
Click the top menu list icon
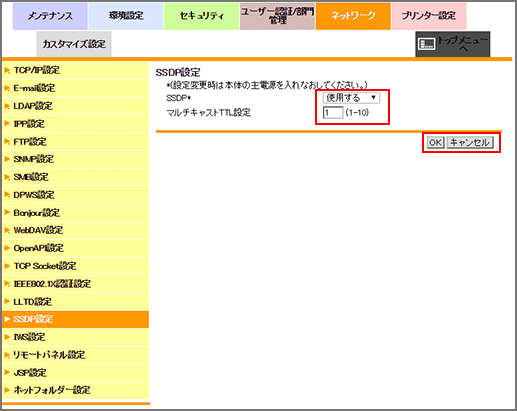(427, 44)
